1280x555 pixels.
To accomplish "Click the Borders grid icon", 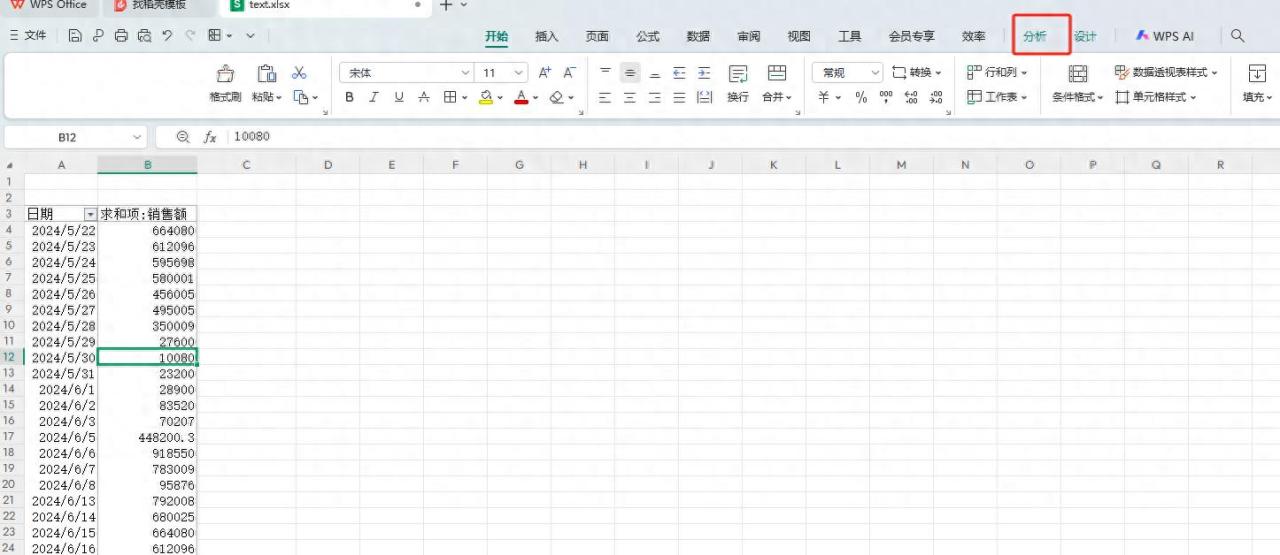I will 450,98.
